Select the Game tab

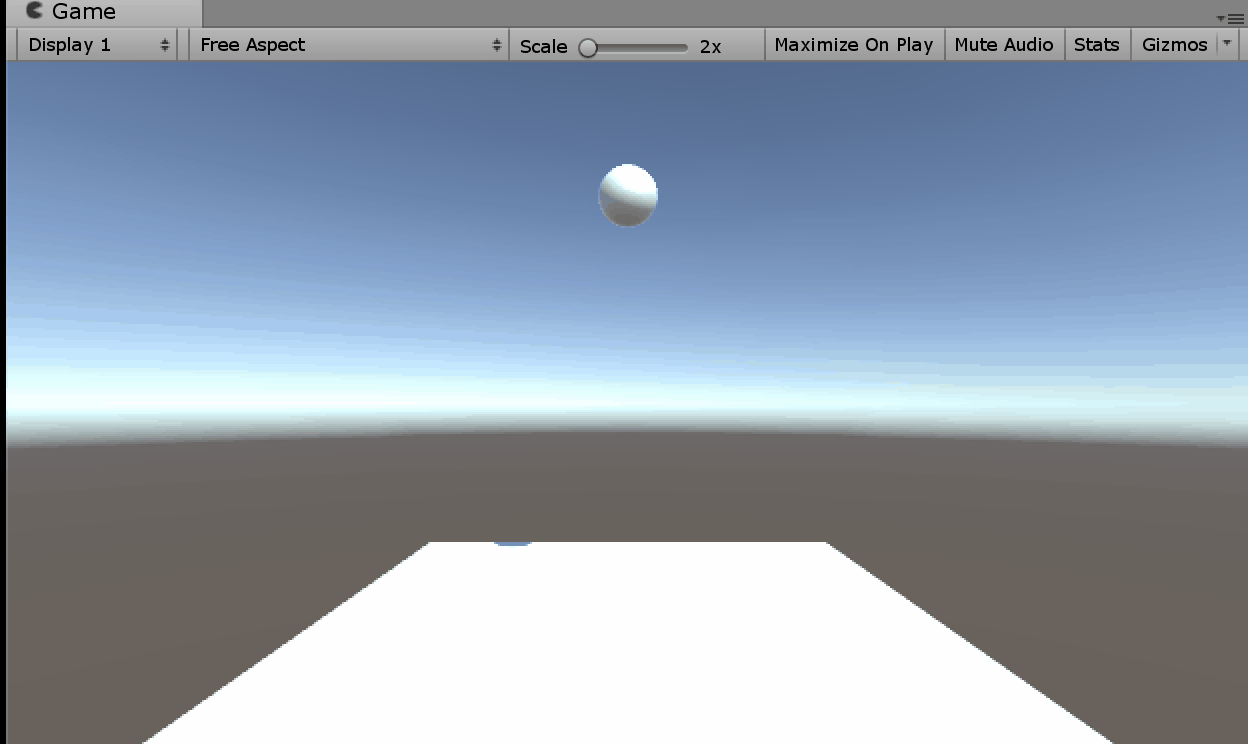pyautogui.click(x=84, y=12)
